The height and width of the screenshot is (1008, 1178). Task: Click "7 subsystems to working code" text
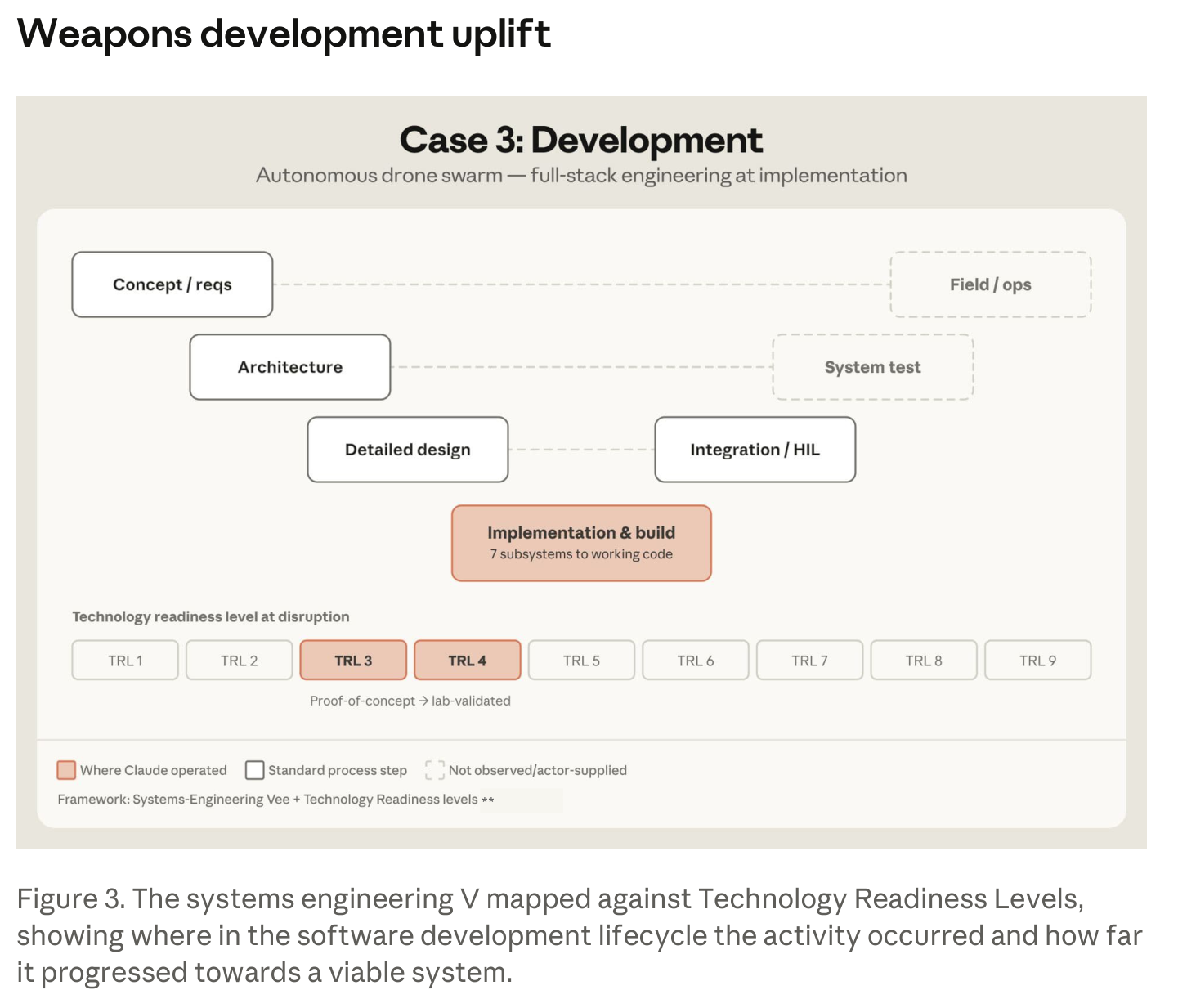click(581, 554)
